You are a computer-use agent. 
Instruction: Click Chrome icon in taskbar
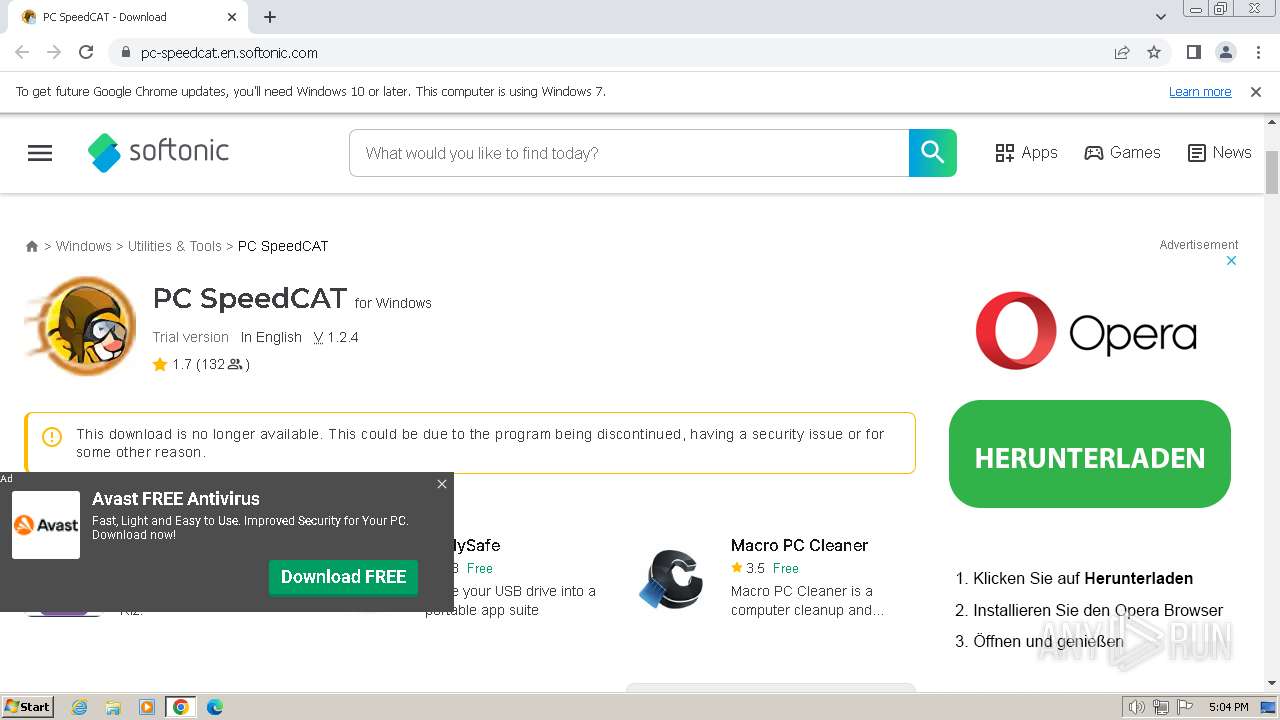181,707
